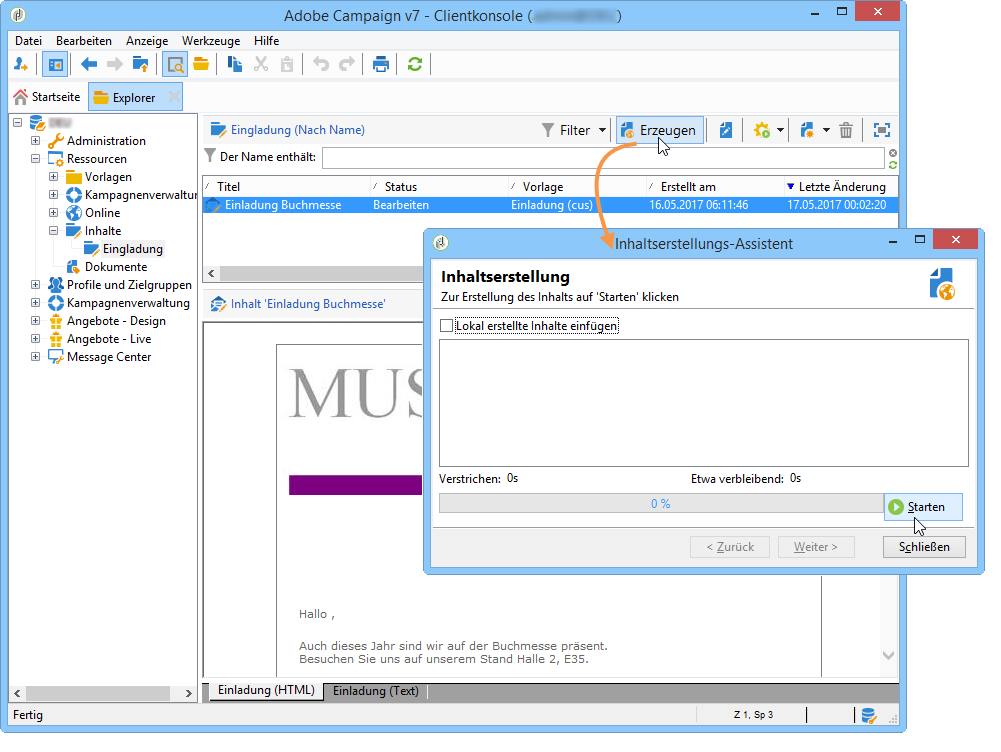The width and height of the screenshot is (1001, 752).
Task: Click the paste clipboard toolbar icon
Action: tap(287, 64)
